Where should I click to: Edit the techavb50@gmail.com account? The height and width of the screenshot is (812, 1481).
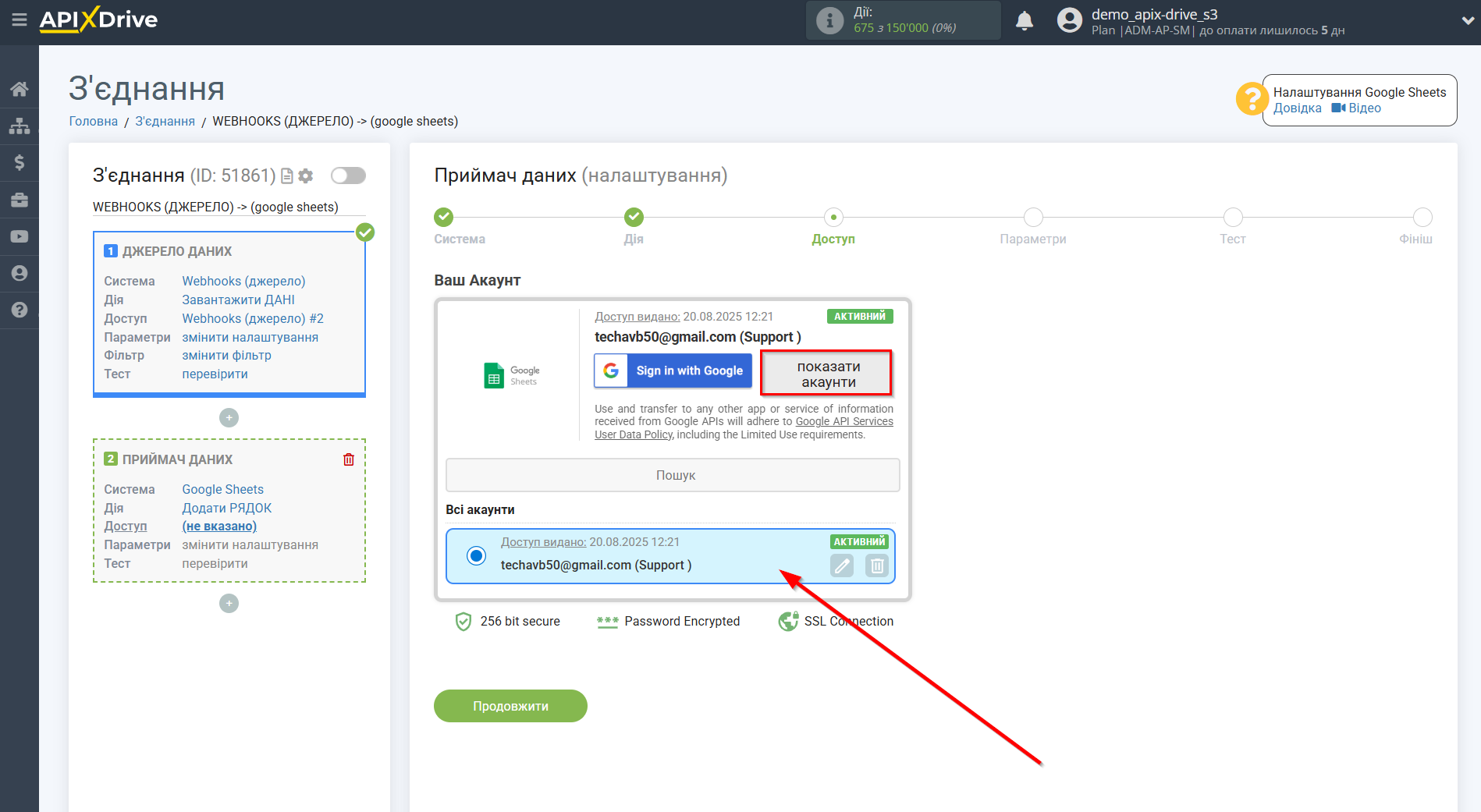(842, 566)
